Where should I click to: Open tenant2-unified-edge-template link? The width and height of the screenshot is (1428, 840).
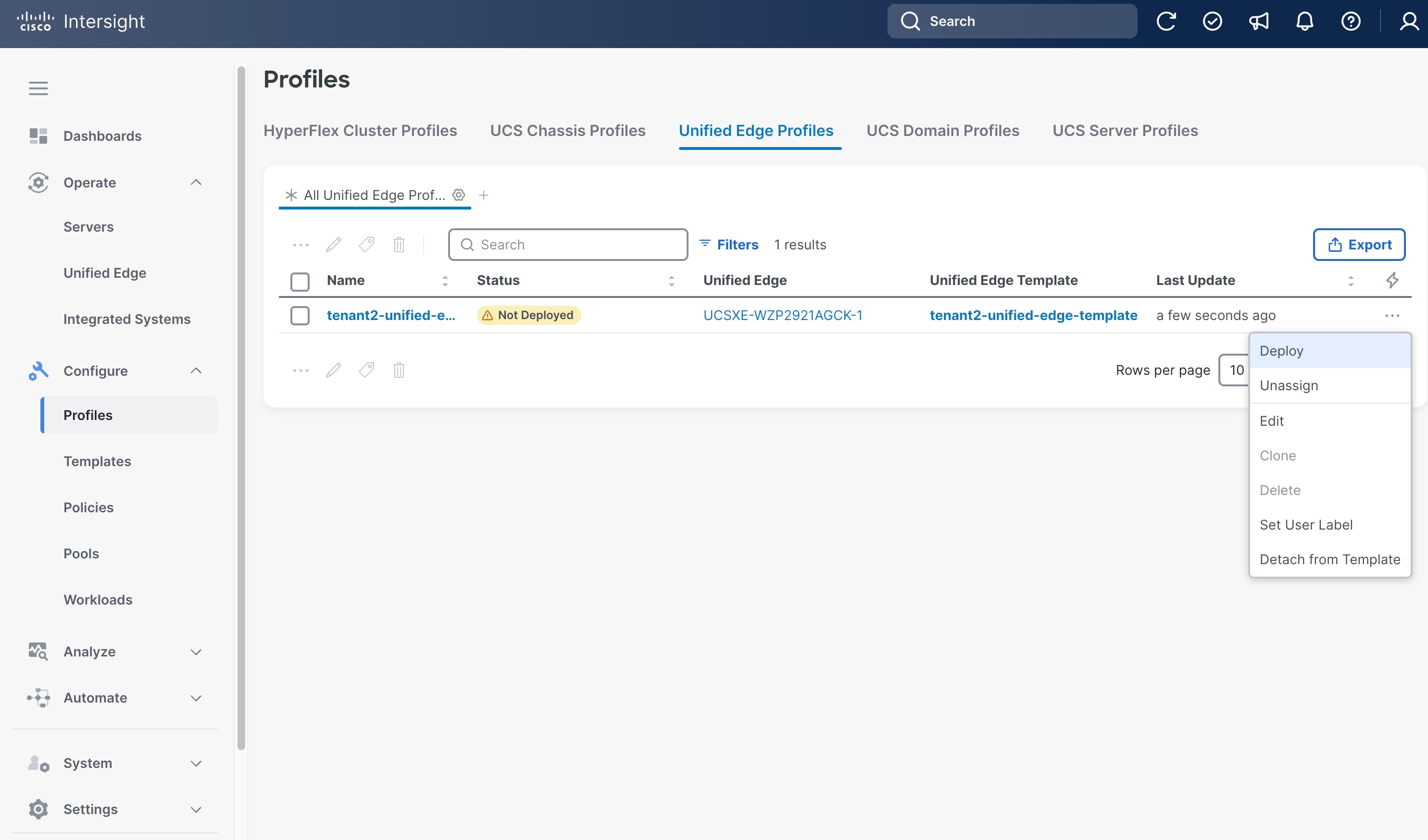click(1034, 316)
